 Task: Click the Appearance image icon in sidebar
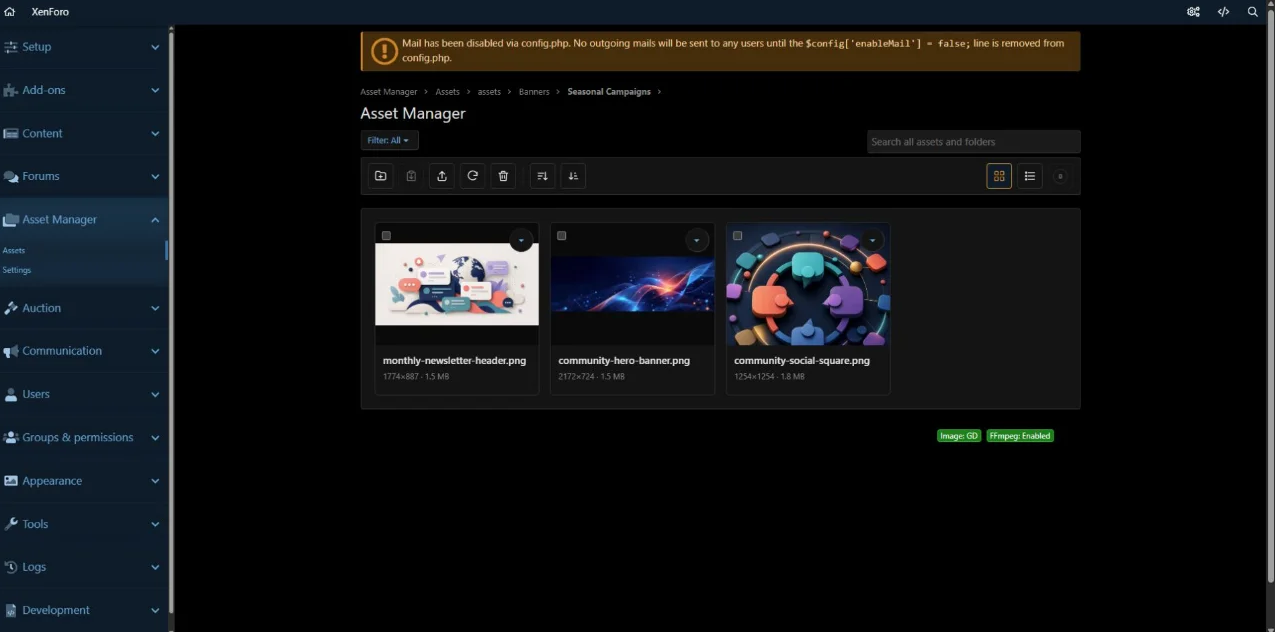(x=11, y=481)
